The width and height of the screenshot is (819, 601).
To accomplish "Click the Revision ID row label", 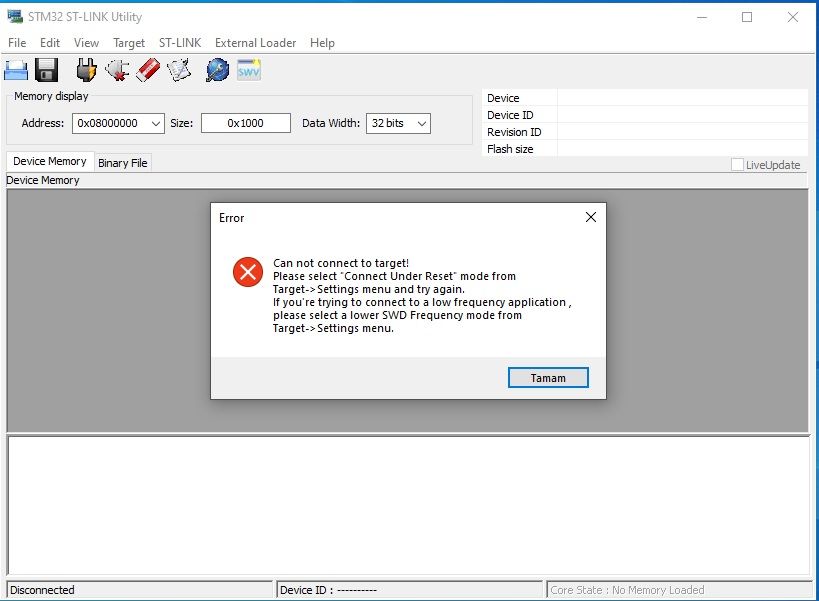I will [x=514, y=132].
